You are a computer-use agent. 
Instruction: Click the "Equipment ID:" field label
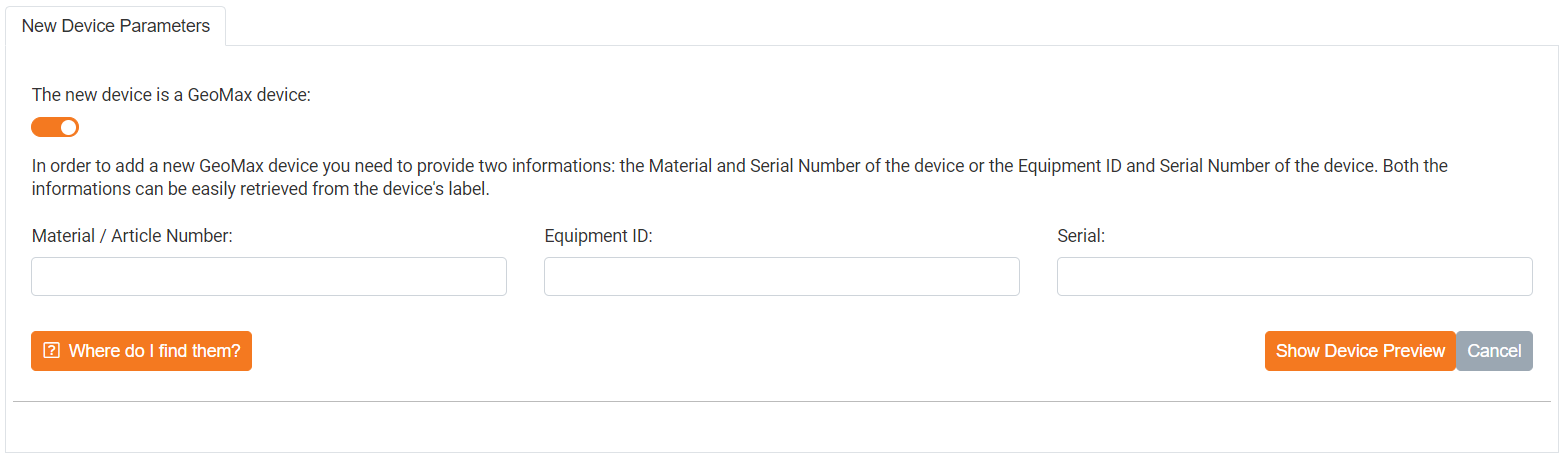pos(598,236)
